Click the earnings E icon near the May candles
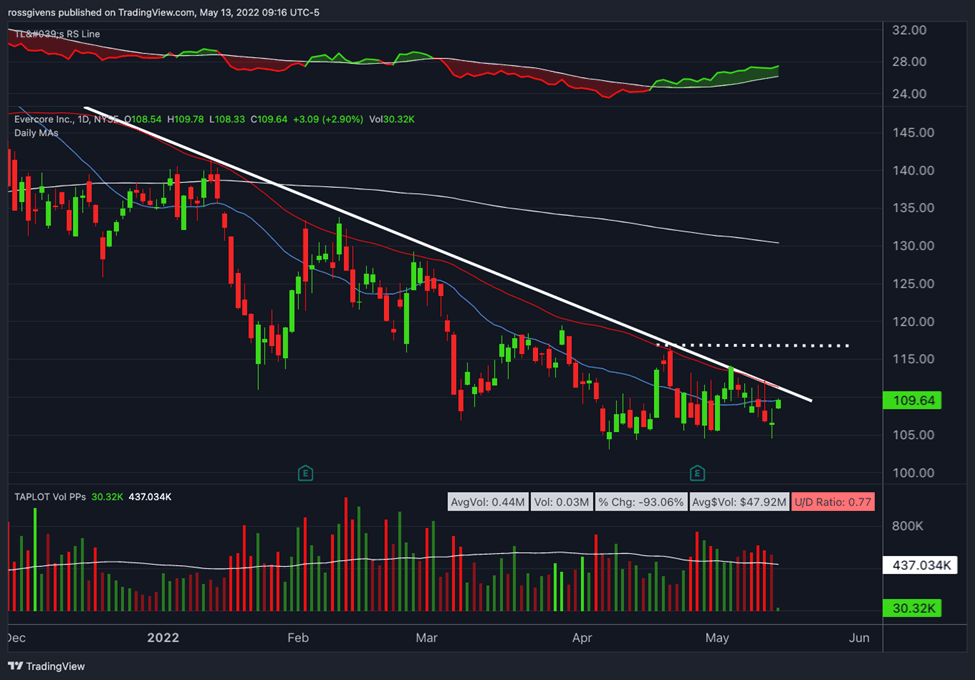The image size is (975, 680). [x=696, y=473]
